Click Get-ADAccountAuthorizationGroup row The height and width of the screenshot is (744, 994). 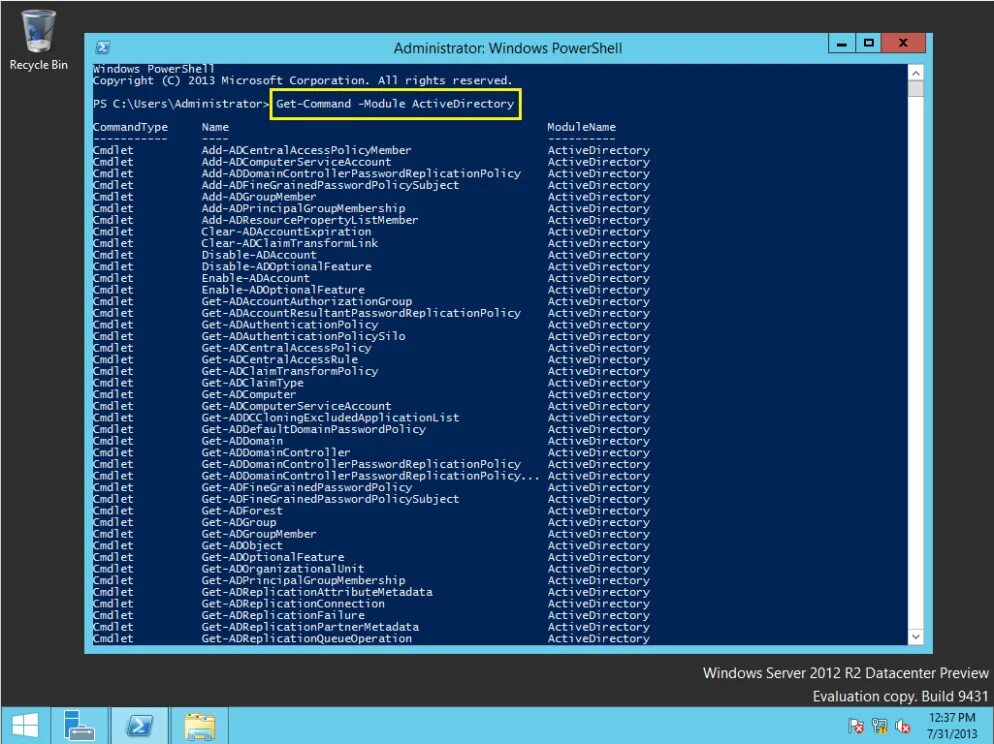(x=371, y=301)
